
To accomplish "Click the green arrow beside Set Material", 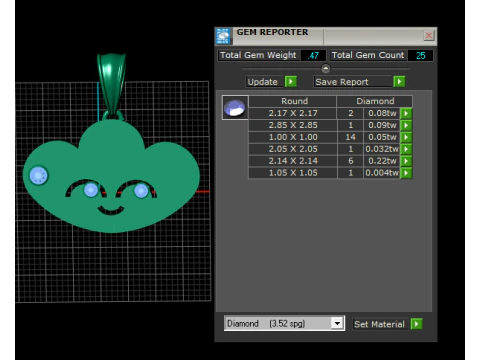I will tap(416, 324).
